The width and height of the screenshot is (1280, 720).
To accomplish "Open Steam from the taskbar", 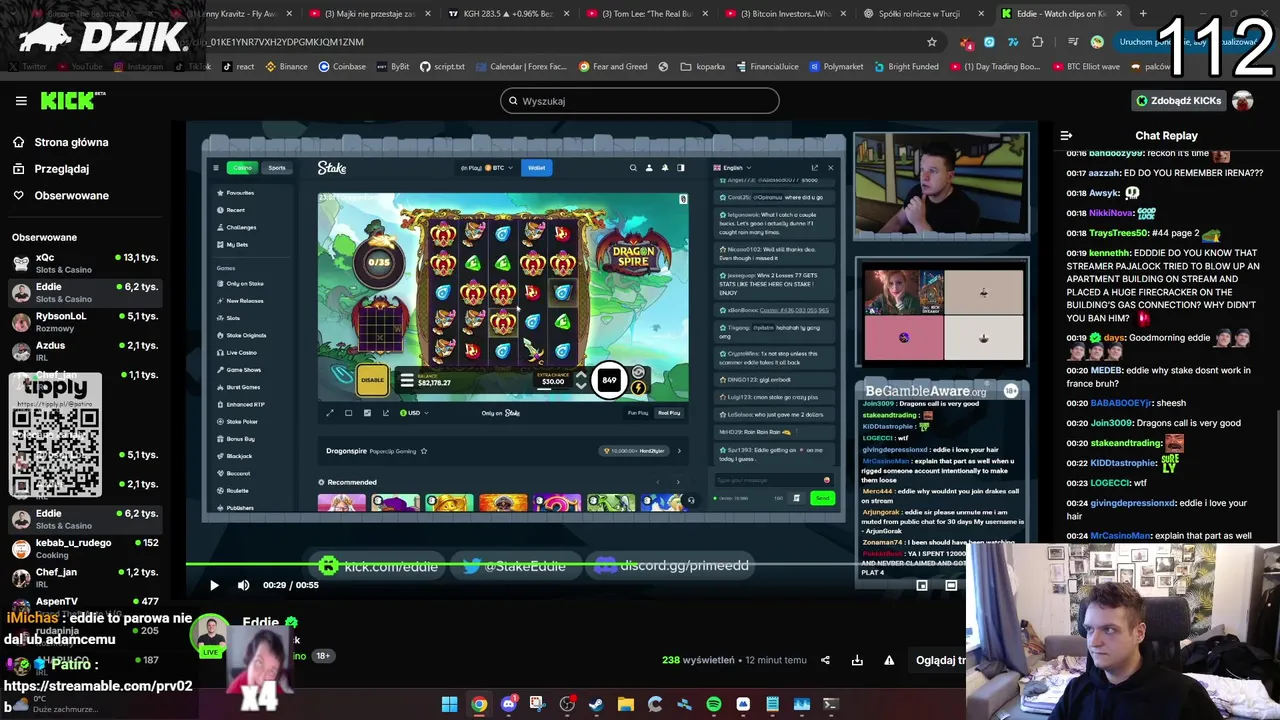I will tap(596, 704).
